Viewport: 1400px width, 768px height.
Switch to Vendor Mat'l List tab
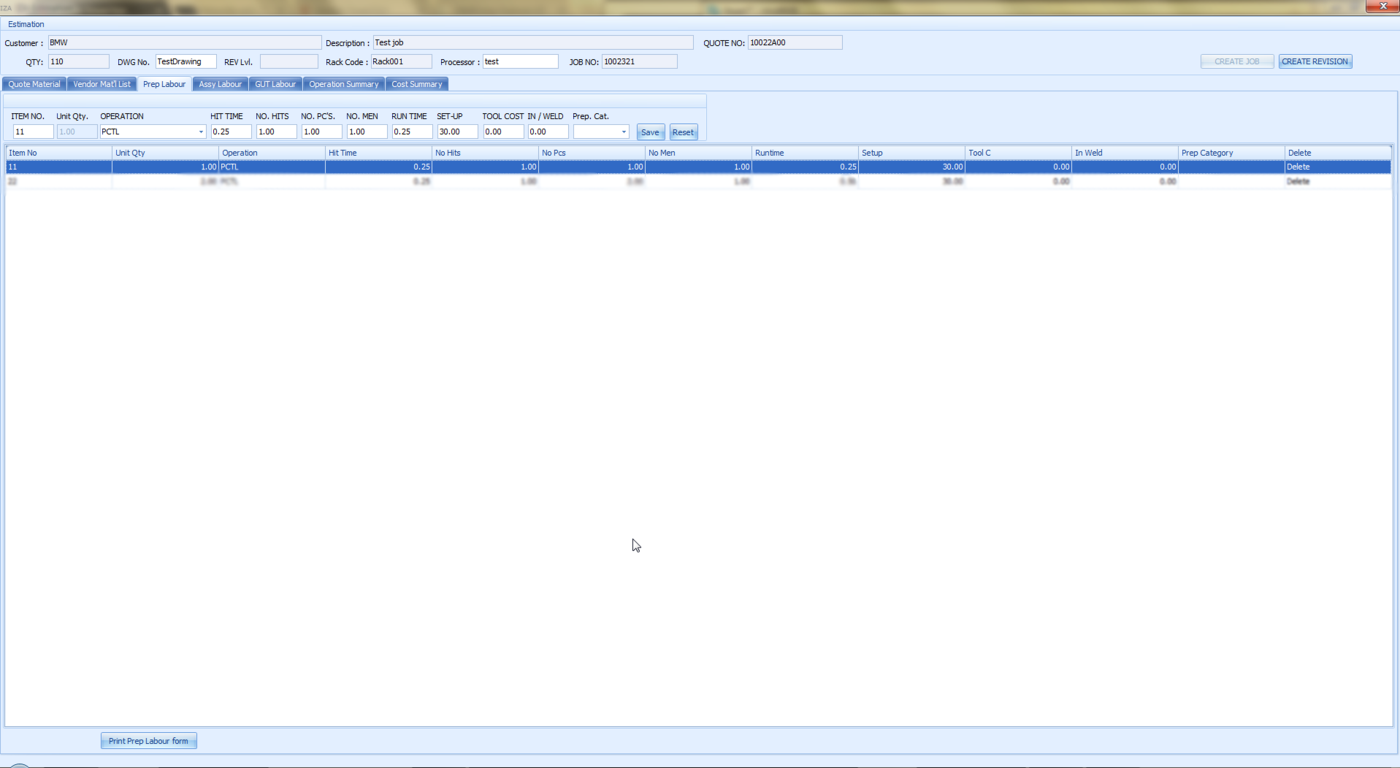pos(101,84)
